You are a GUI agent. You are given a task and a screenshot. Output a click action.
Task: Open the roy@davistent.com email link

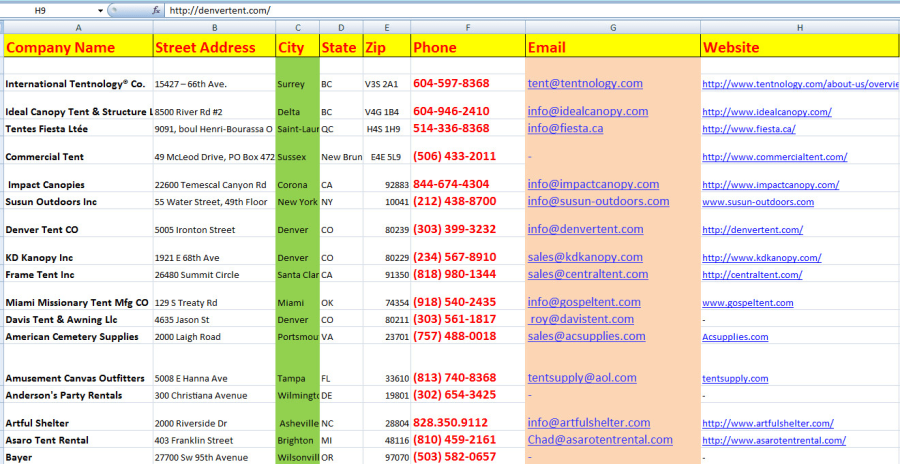(581, 319)
